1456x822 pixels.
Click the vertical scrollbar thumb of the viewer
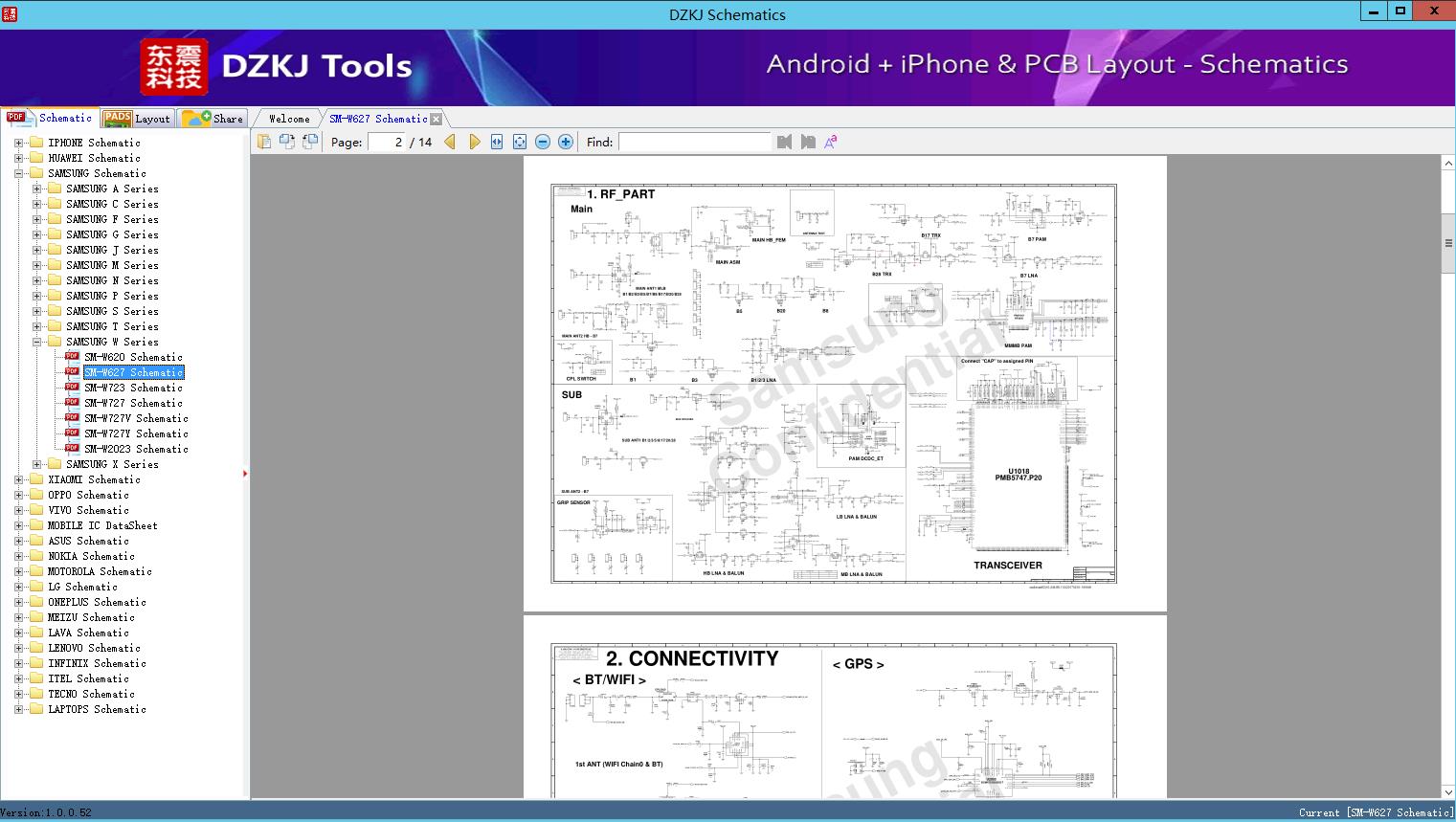click(1448, 243)
